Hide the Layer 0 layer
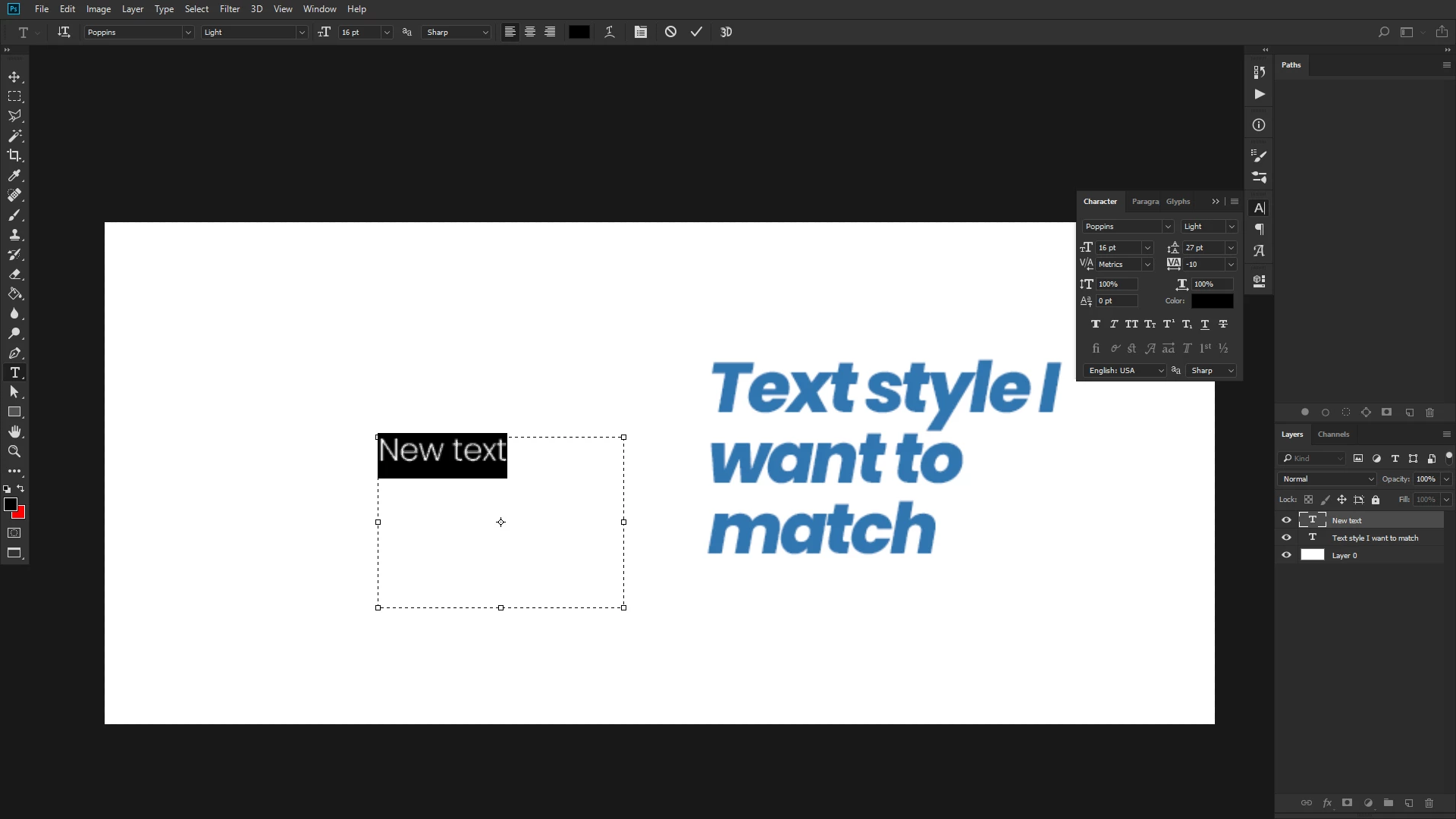The width and height of the screenshot is (1456, 819). click(1286, 555)
